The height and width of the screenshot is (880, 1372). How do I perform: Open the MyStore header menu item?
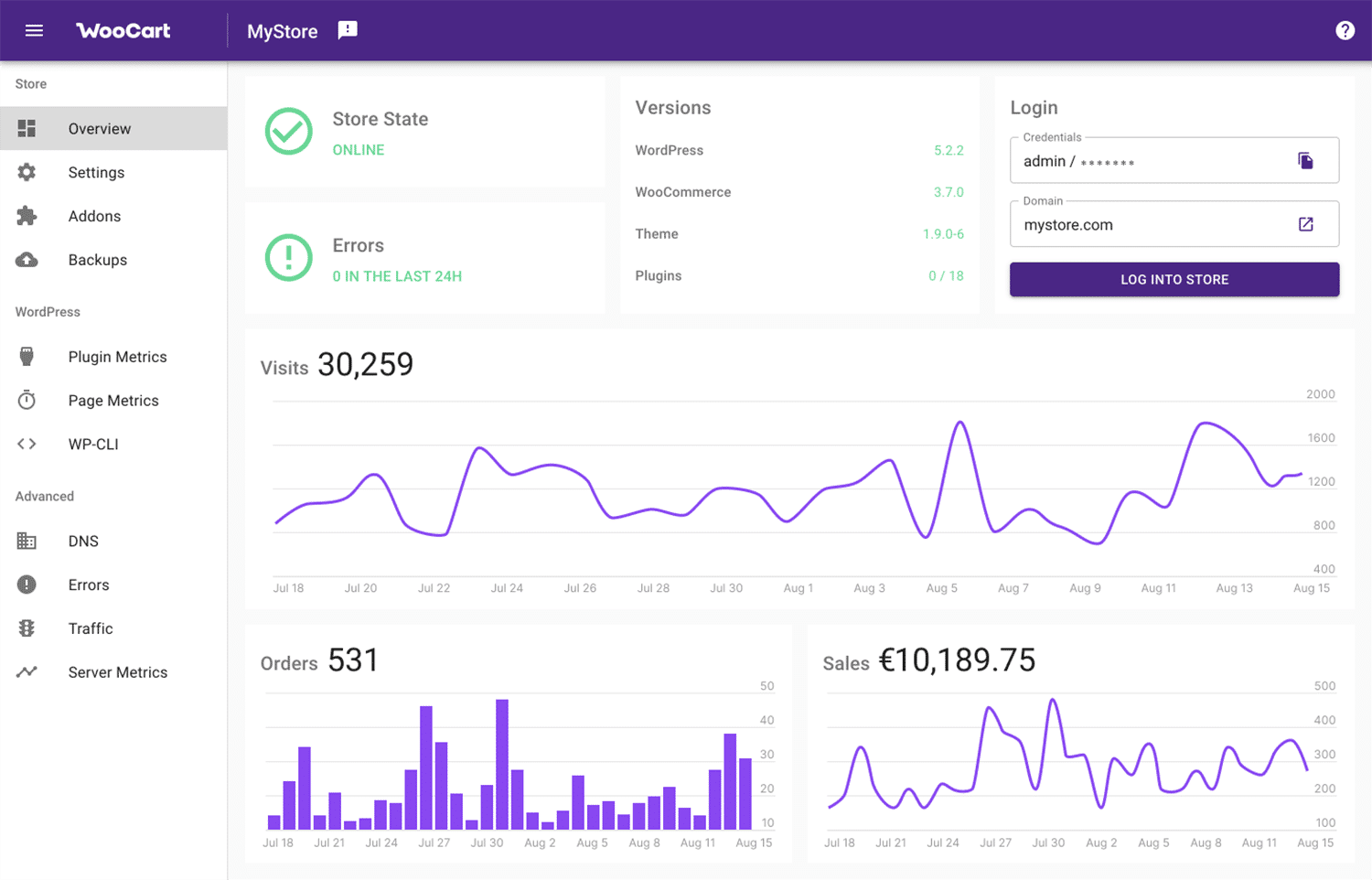(x=281, y=30)
